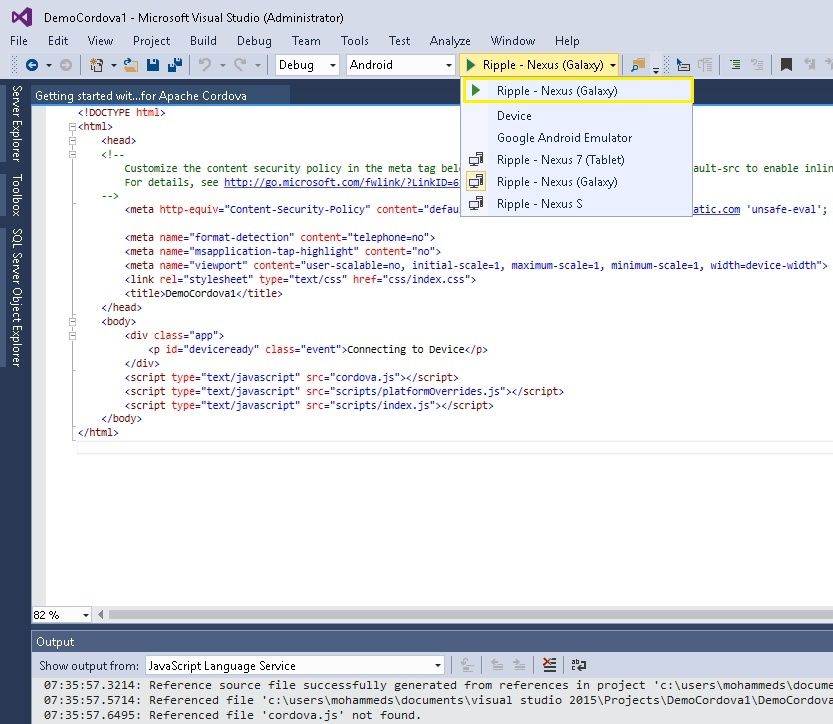The width and height of the screenshot is (833, 724).
Task: Click the Navigate Backward arrow icon
Action: coord(32,65)
